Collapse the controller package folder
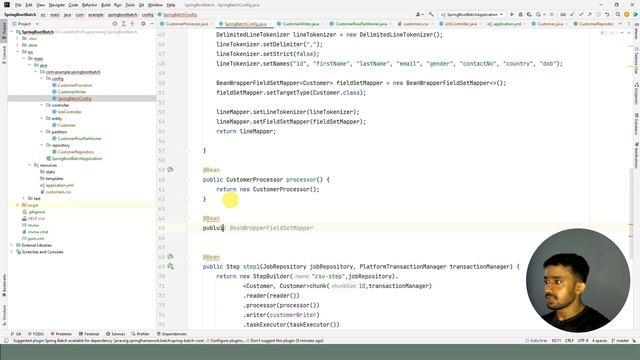Screen dimensions: 640x360 [x=42, y=105]
